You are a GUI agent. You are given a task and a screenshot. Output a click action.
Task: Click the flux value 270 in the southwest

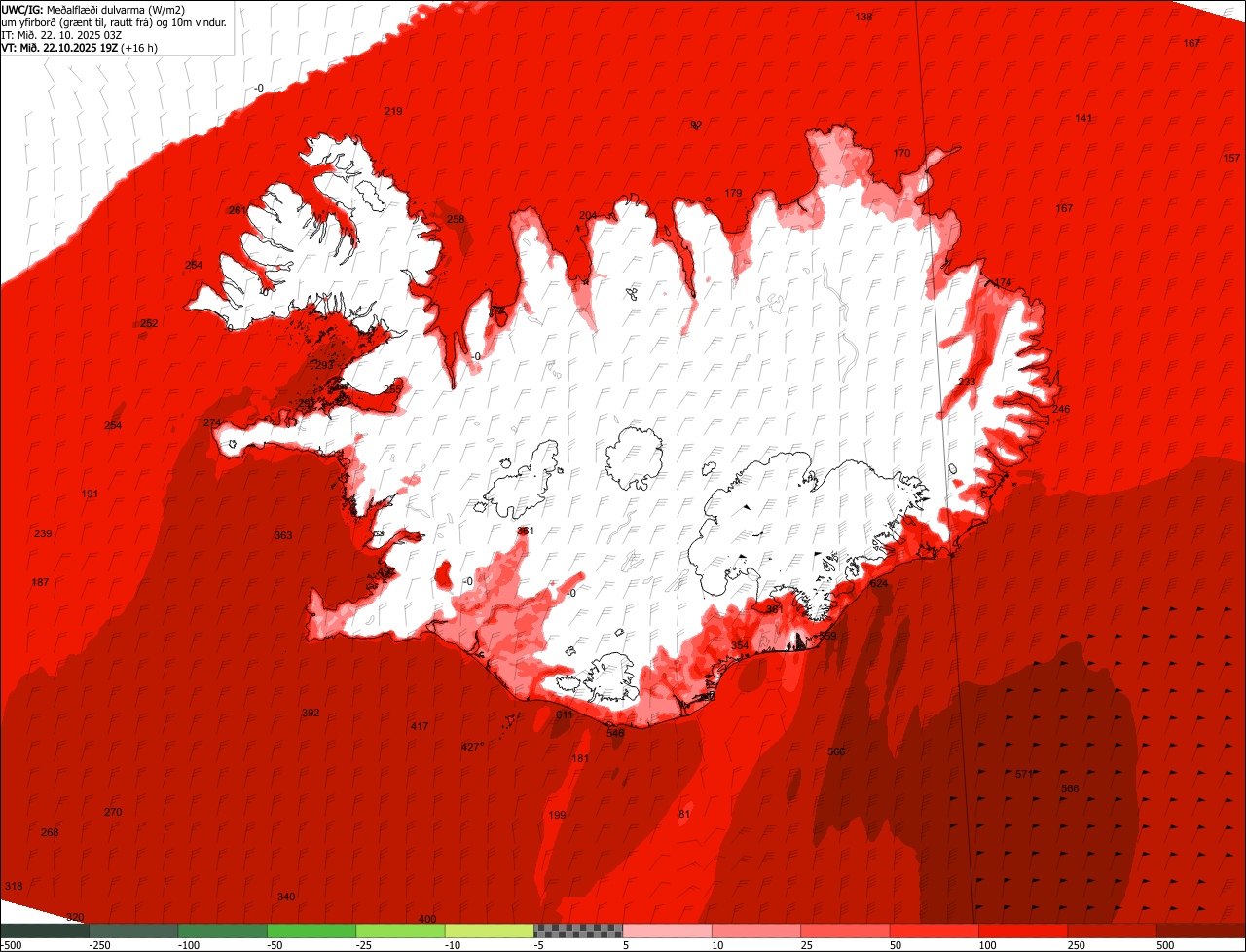tap(113, 812)
